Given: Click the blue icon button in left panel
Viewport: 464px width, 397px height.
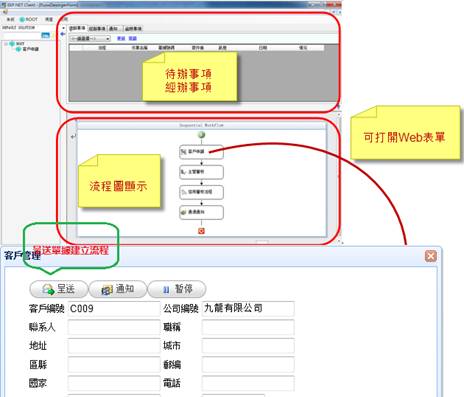Looking at the screenshot, I should [x=45, y=35].
